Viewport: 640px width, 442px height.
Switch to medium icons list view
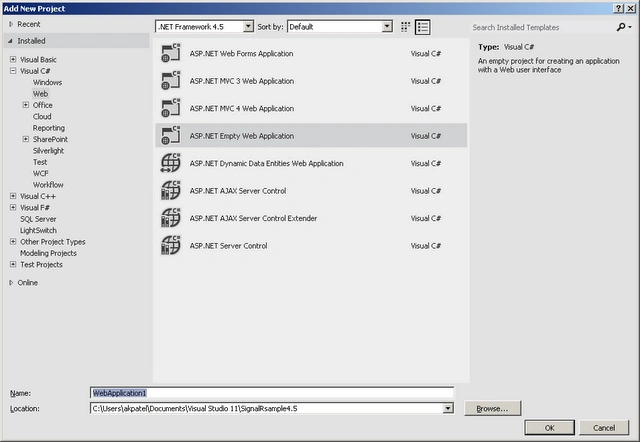422,27
